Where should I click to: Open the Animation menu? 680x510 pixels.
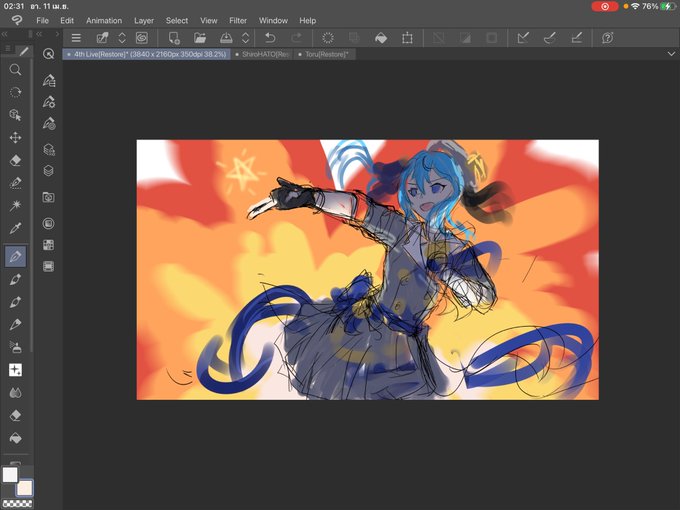[104, 20]
